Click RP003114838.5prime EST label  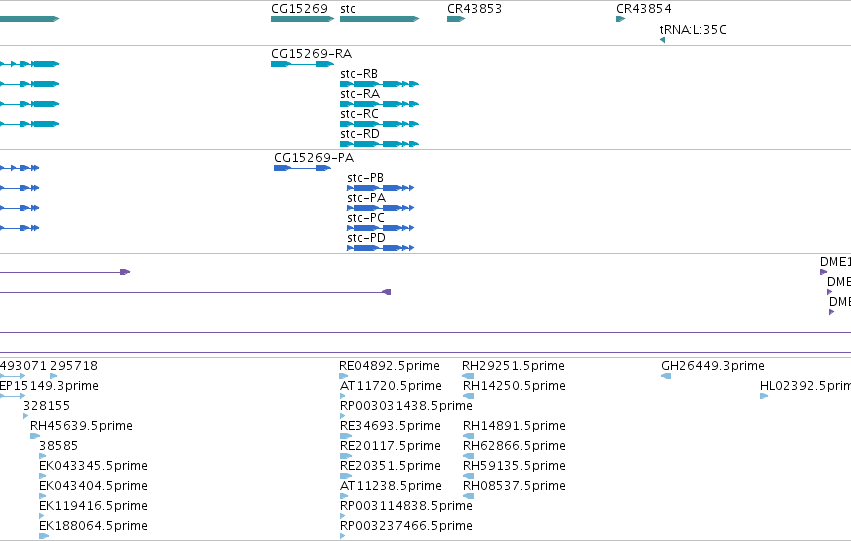click(x=406, y=506)
